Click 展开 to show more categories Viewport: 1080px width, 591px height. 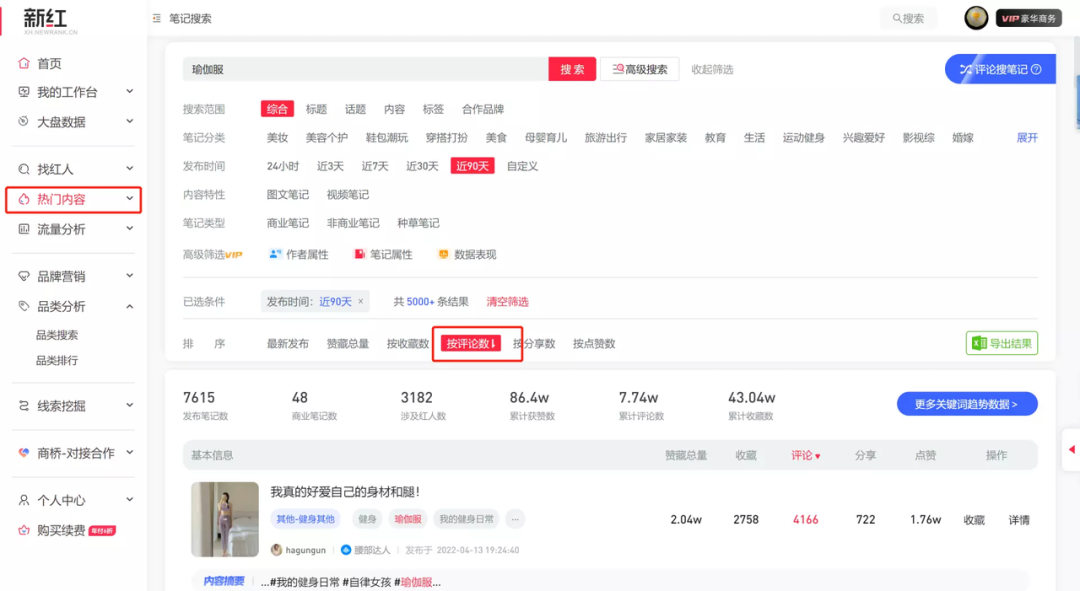click(x=1026, y=138)
